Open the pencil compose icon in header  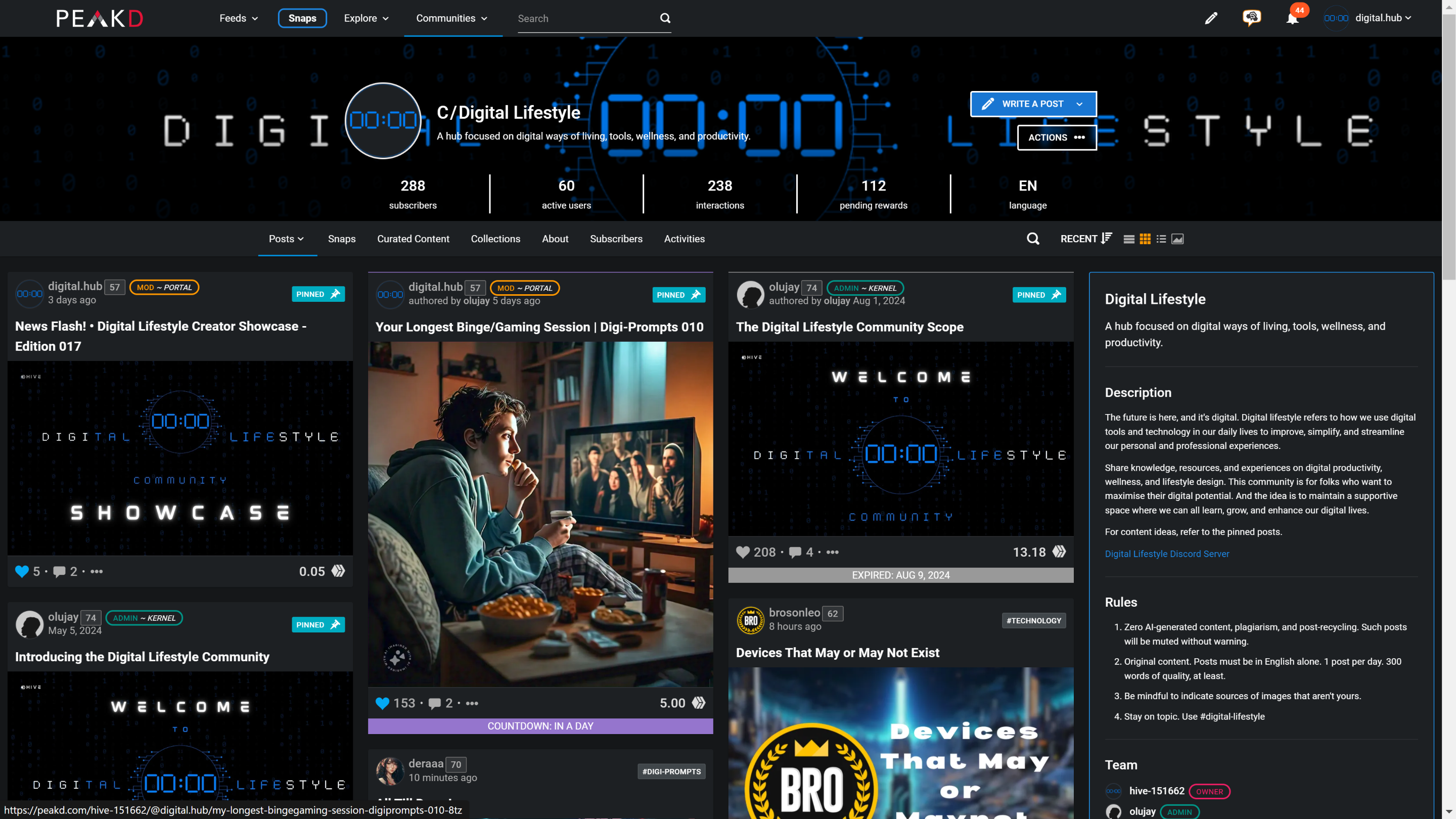1211,18
